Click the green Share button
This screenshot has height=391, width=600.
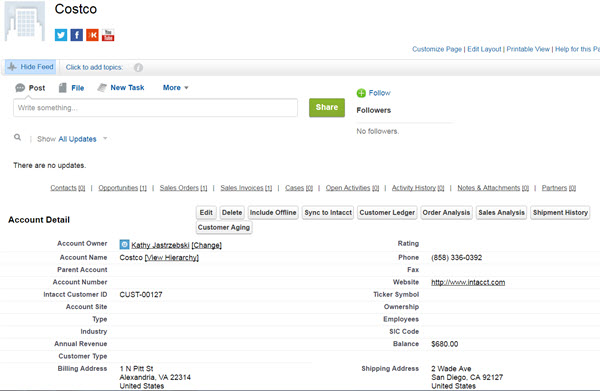coord(327,108)
